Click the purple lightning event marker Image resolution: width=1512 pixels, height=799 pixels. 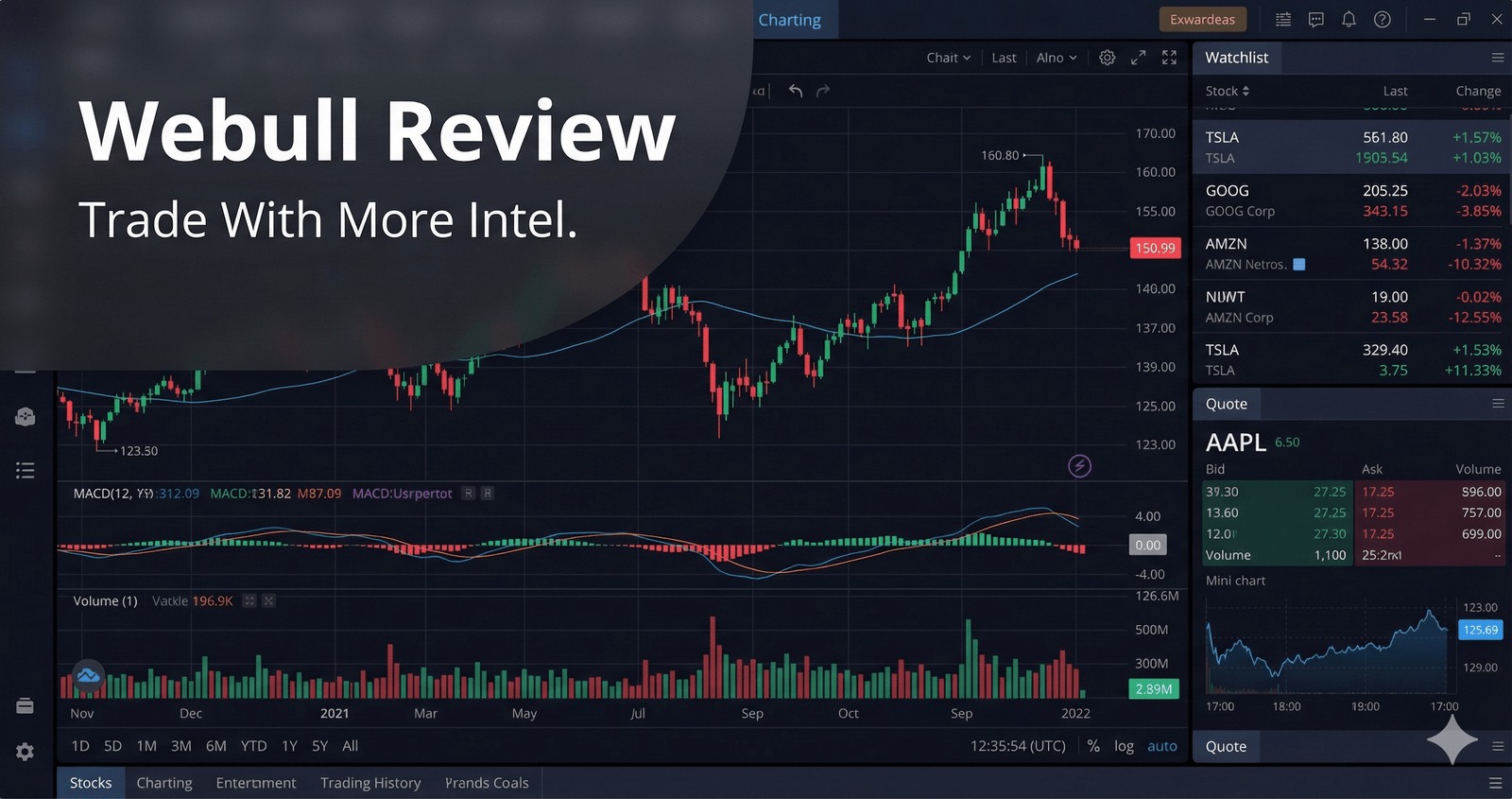coord(1079,465)
